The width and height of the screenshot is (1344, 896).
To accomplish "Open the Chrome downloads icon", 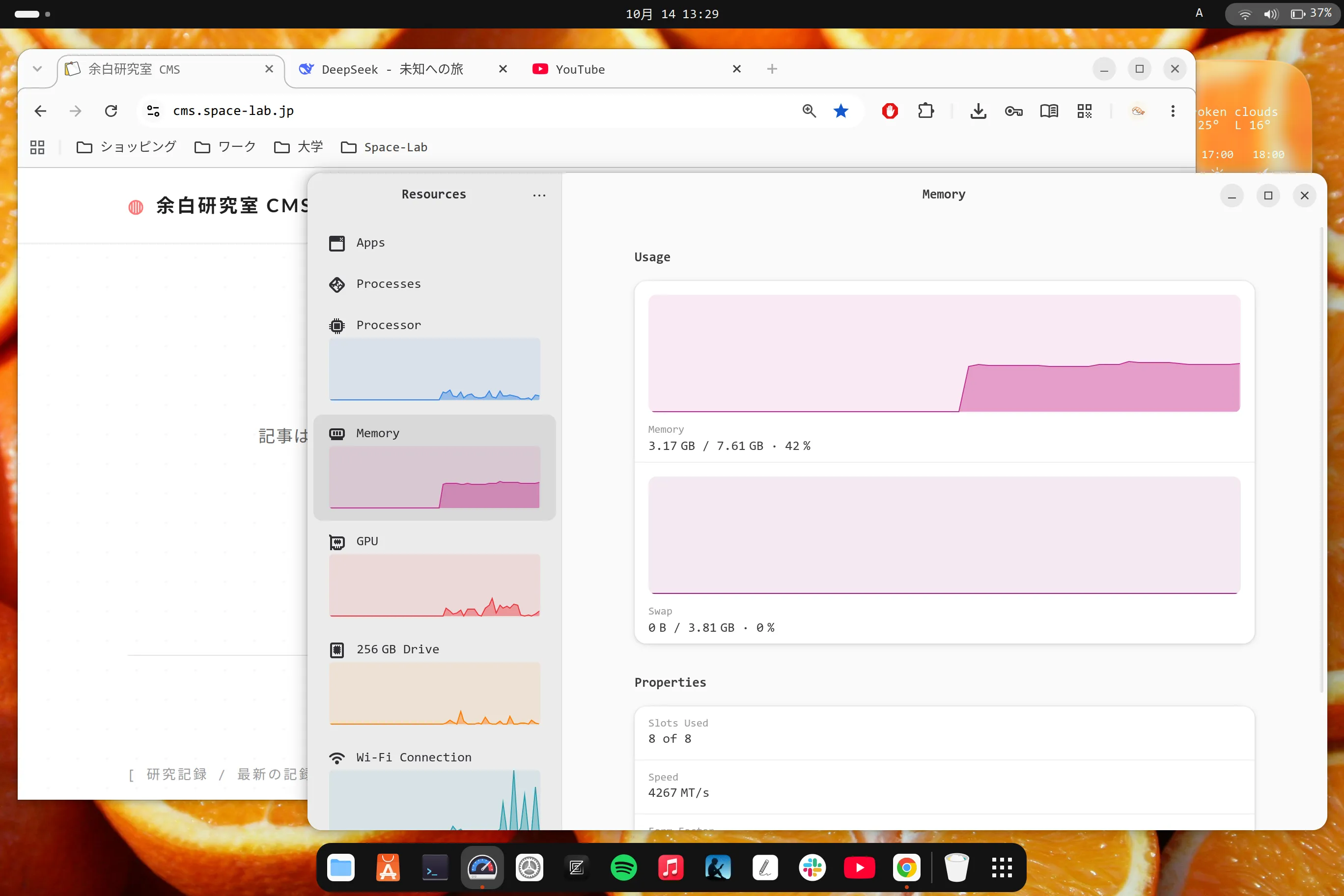I will click(x=978, y=111).
